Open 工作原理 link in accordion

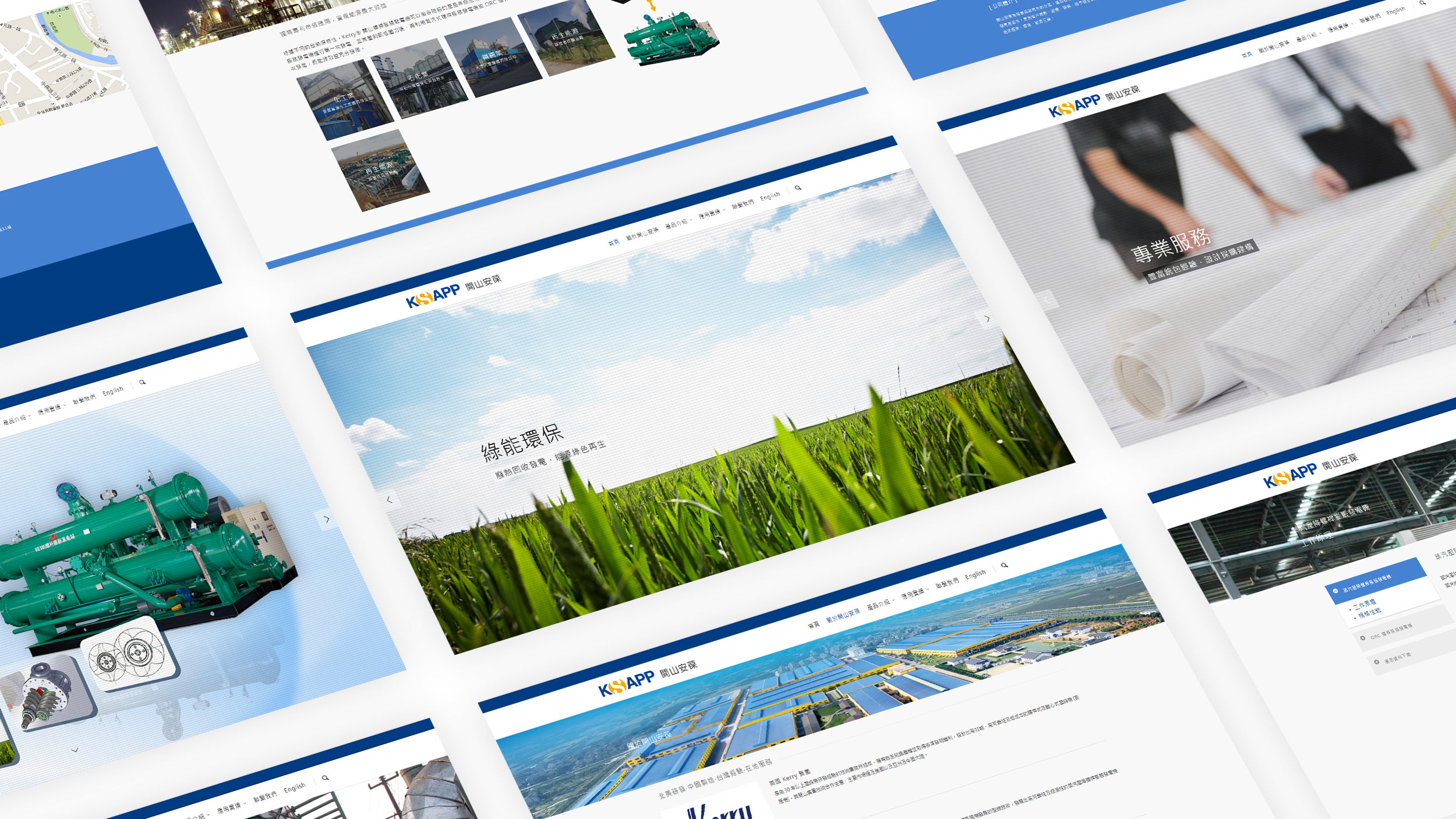coord(1365,606)
